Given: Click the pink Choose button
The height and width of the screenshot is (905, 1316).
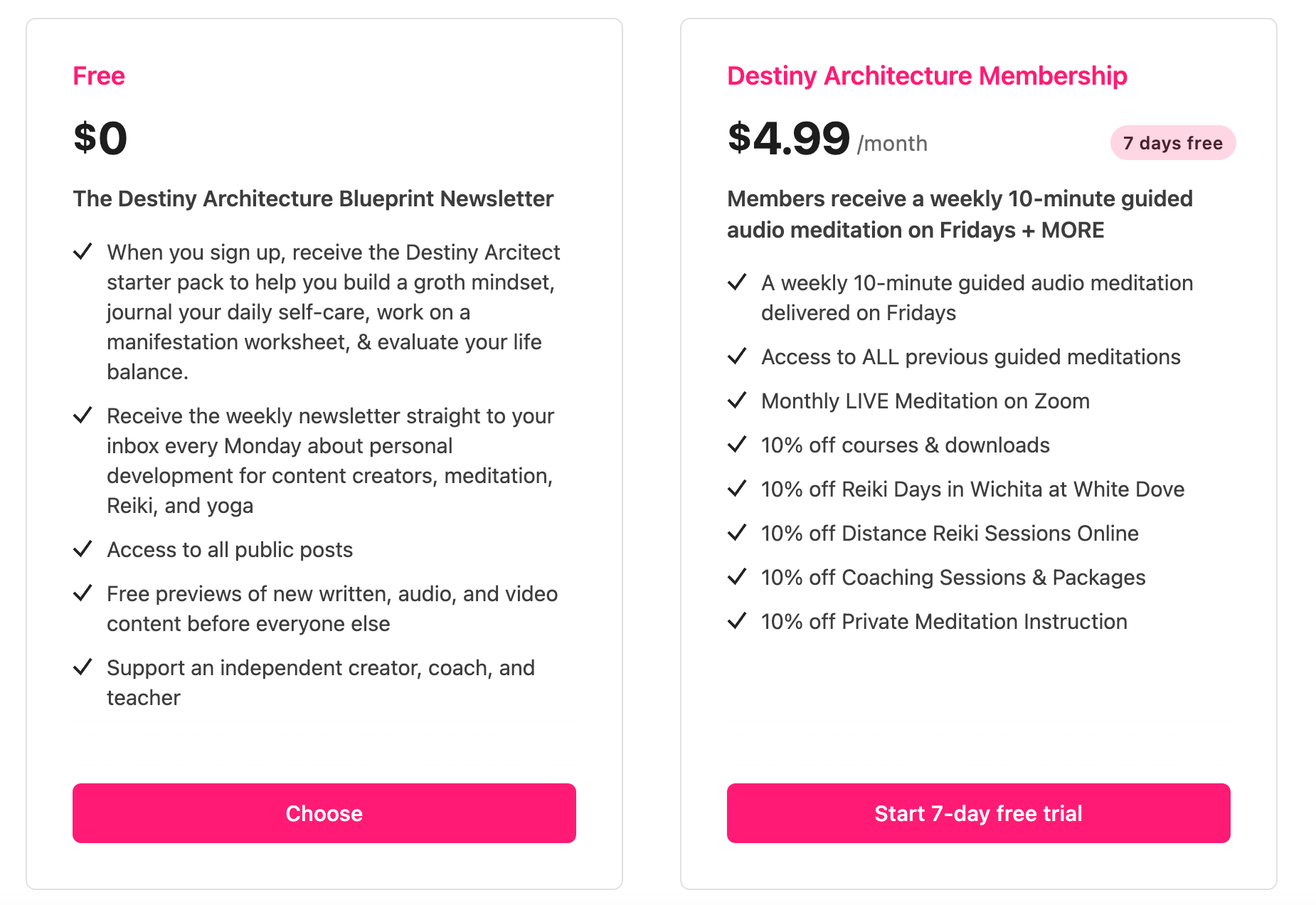Looking at the screenshot, I should [324, 813].
